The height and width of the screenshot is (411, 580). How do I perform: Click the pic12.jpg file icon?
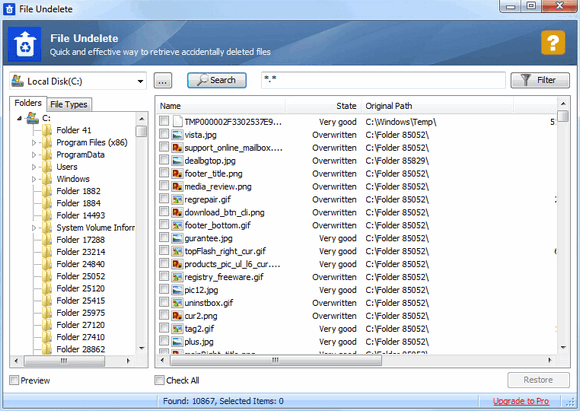(x=178, y=290)
